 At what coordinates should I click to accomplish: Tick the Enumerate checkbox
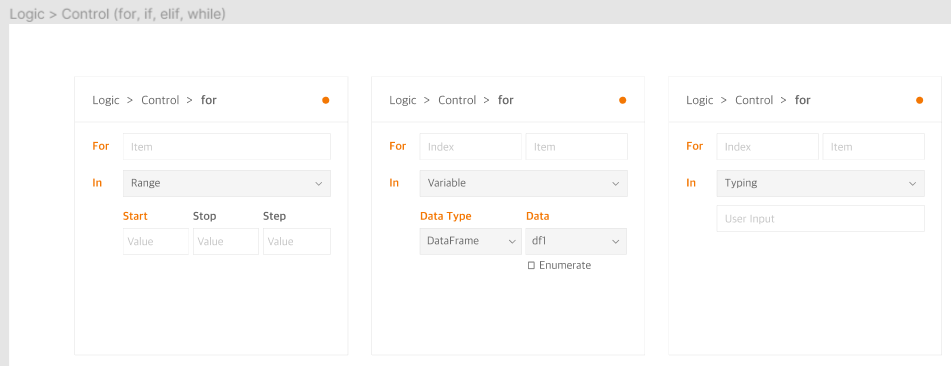531,265
